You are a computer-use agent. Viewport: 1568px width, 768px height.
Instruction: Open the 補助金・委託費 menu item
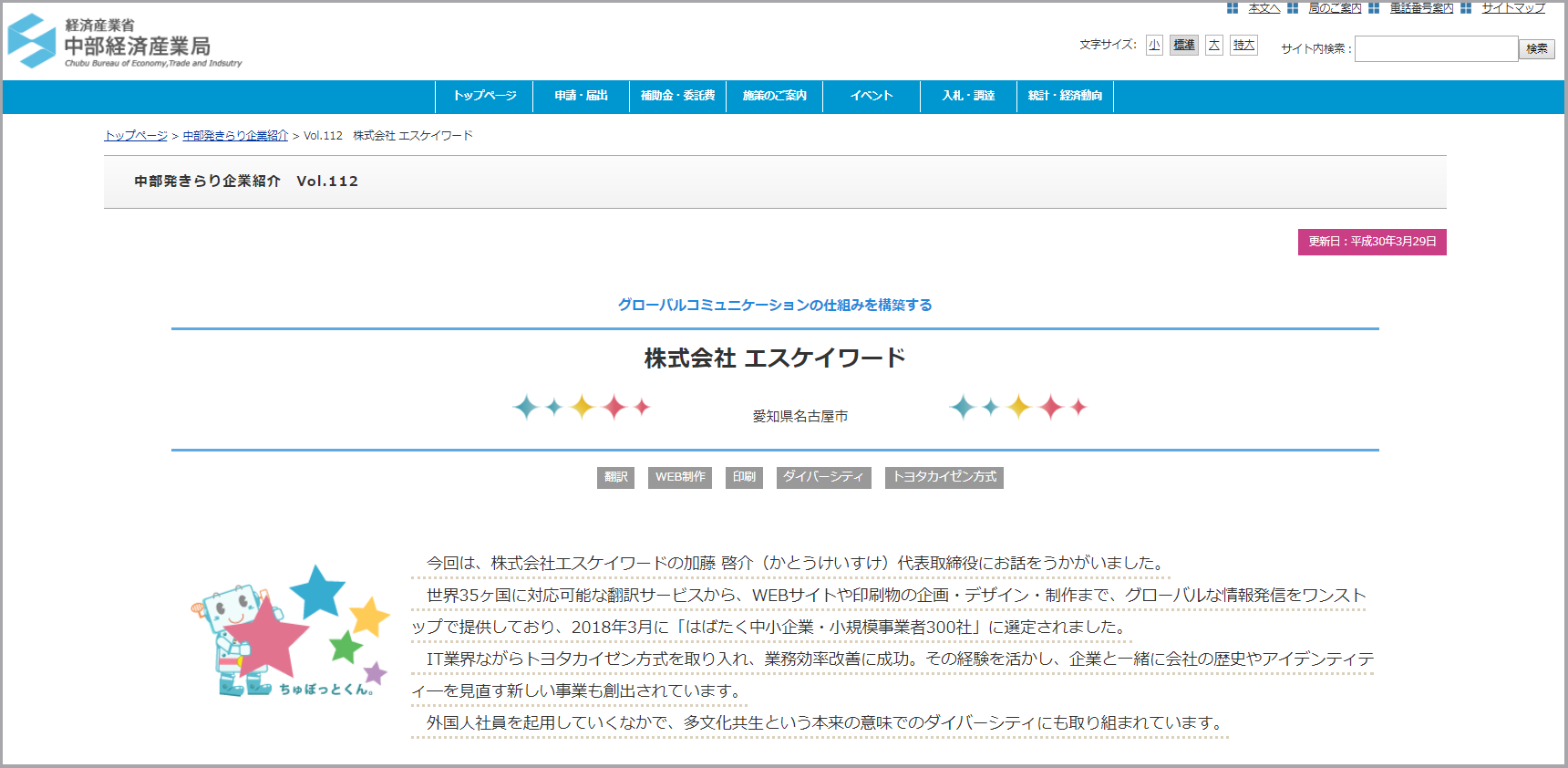678,96
